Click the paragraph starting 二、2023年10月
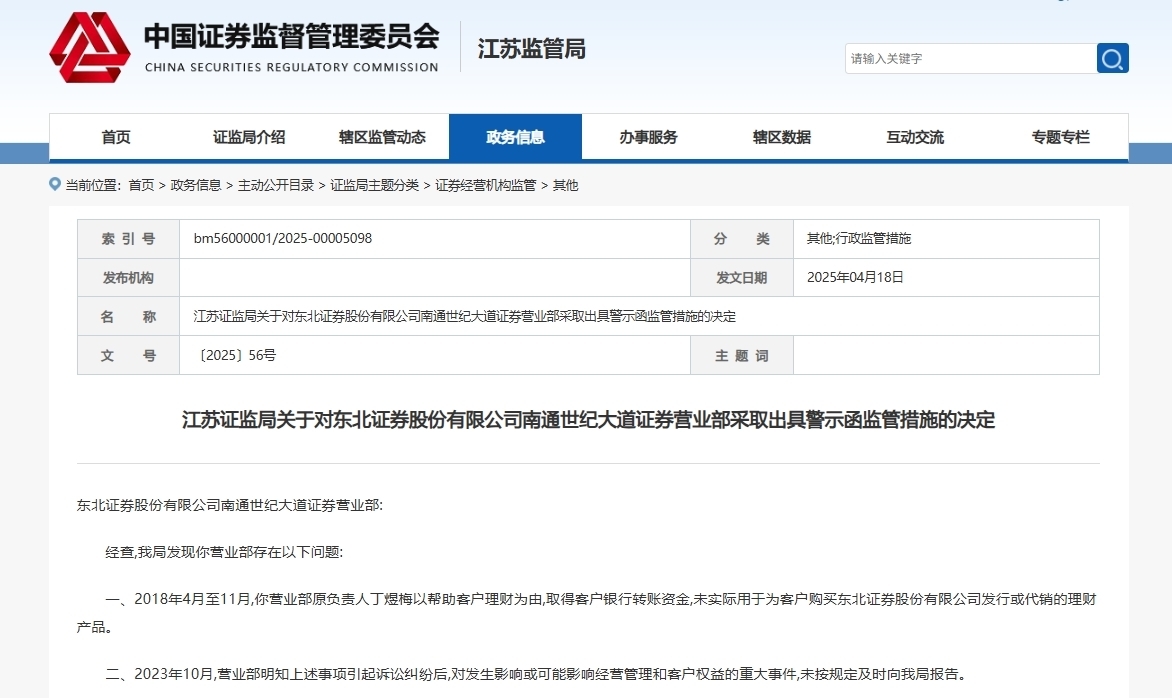1172x698 pixels. coord(537,674)
